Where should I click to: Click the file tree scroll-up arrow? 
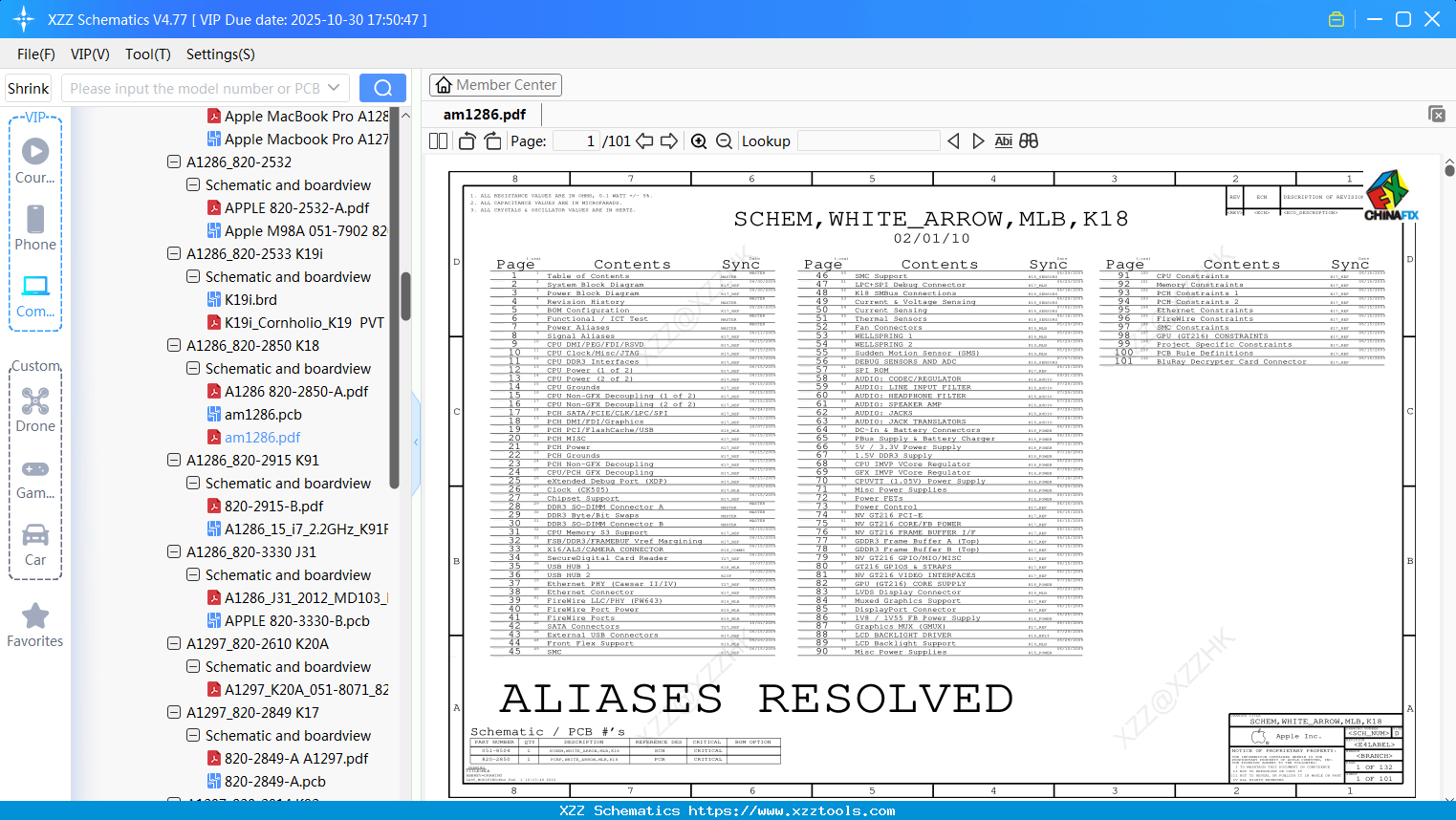coord(405,116)
